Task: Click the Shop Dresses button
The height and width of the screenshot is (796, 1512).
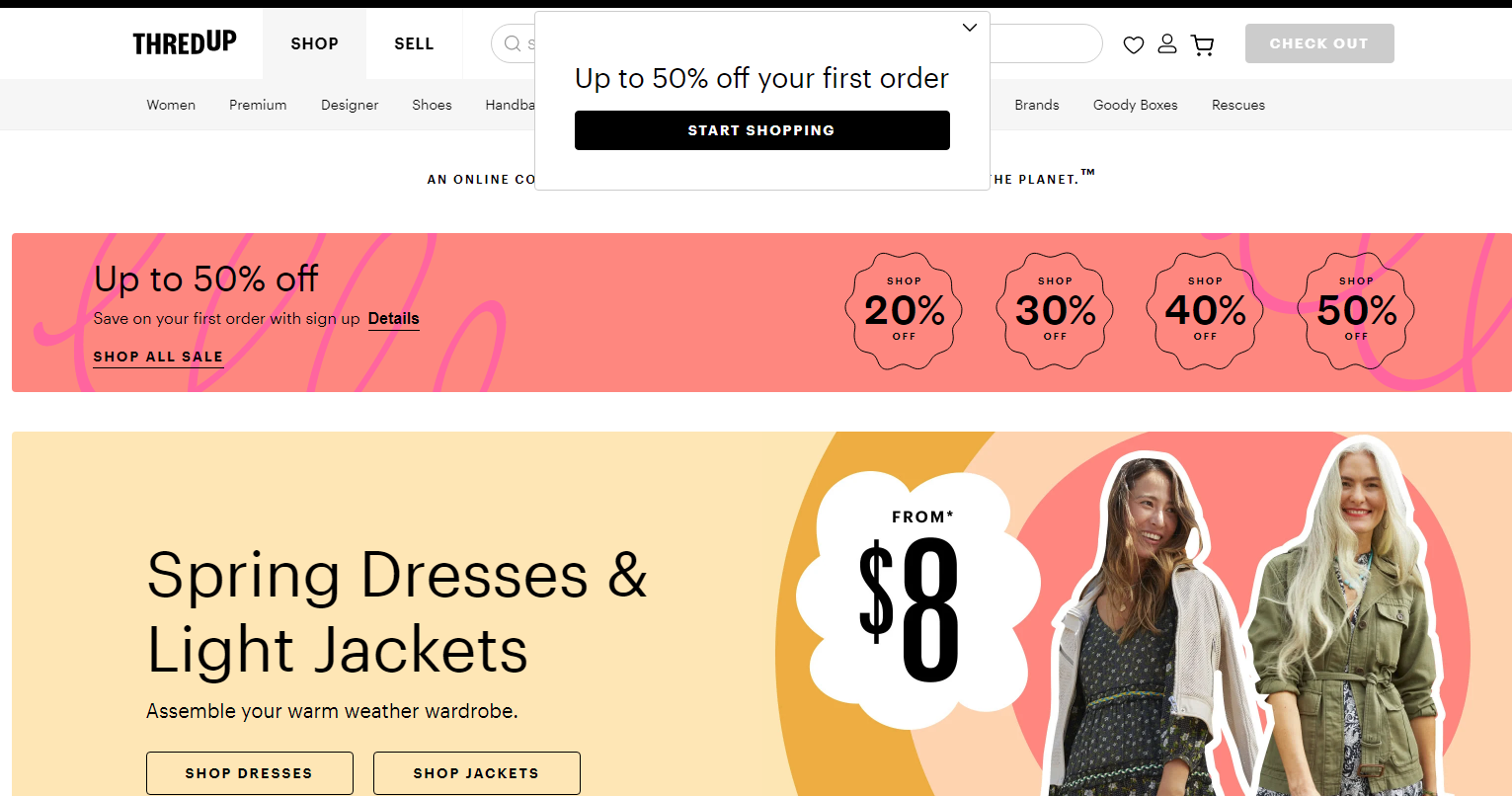Action: coord(250,773)
